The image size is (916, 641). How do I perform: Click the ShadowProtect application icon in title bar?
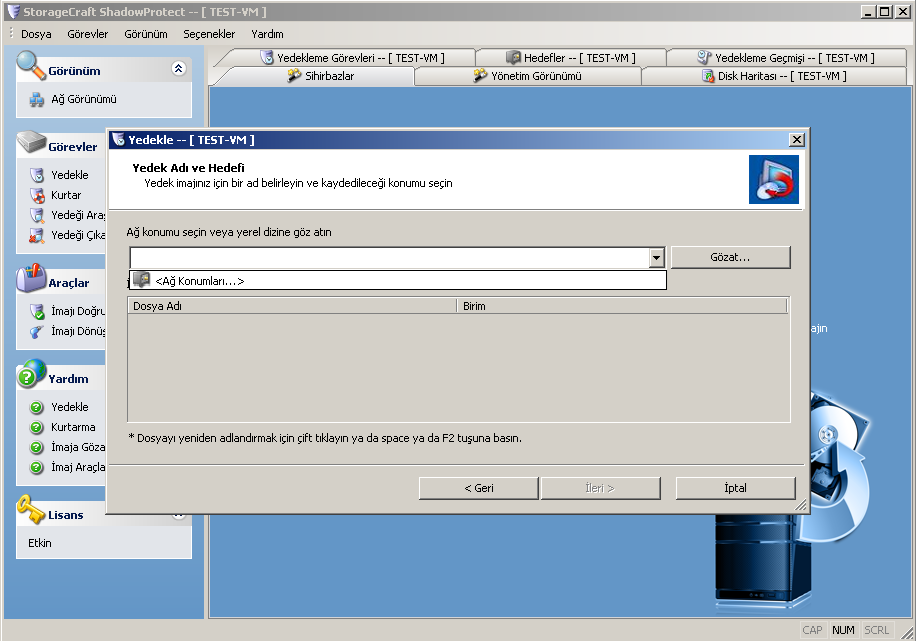13,11
